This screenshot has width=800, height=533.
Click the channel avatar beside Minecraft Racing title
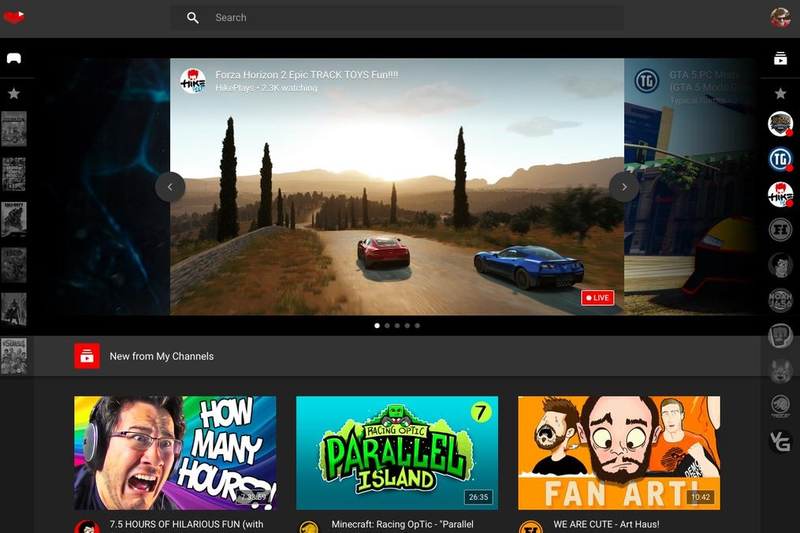309,527
